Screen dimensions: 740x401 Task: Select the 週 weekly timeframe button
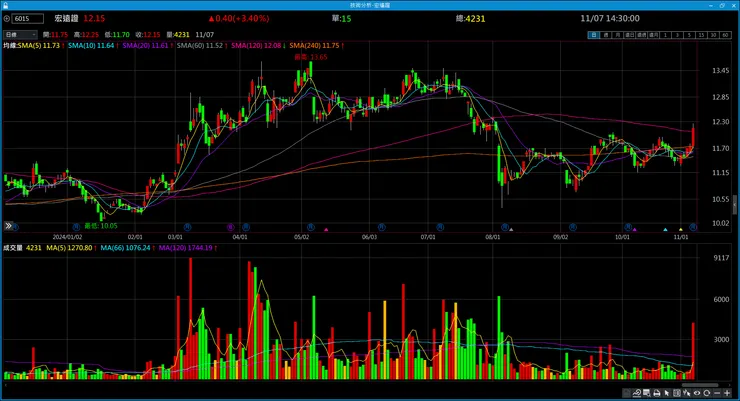coord(606,35)
